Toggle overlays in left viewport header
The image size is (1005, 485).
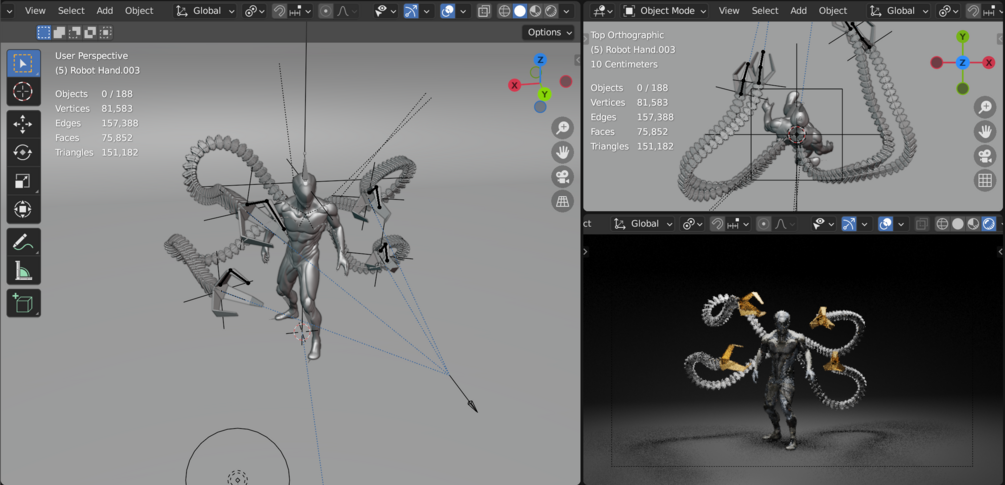pos(448,11)
